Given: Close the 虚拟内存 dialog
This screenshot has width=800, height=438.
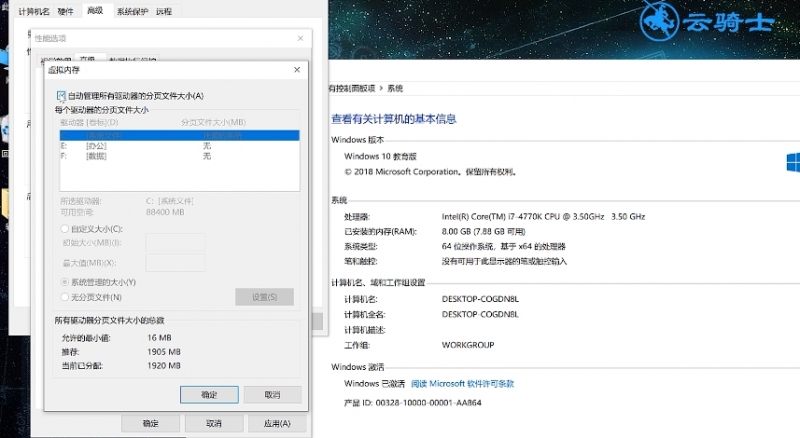Looking at the screenshot, I should coord(297,70).
